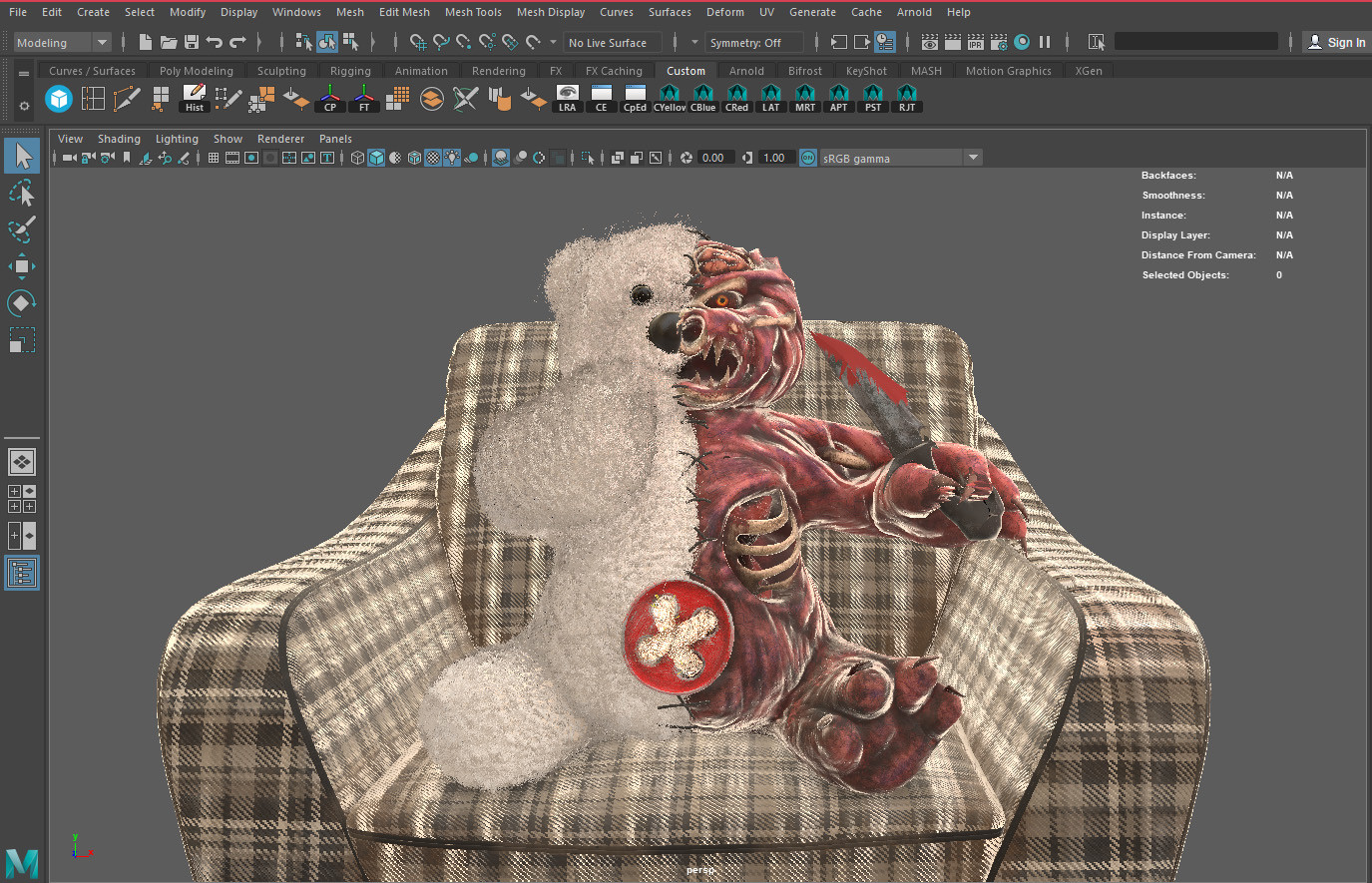Click the CRed Arnold shelf icon
This screenshot has width=1372, height=883.
pos(736,97)
